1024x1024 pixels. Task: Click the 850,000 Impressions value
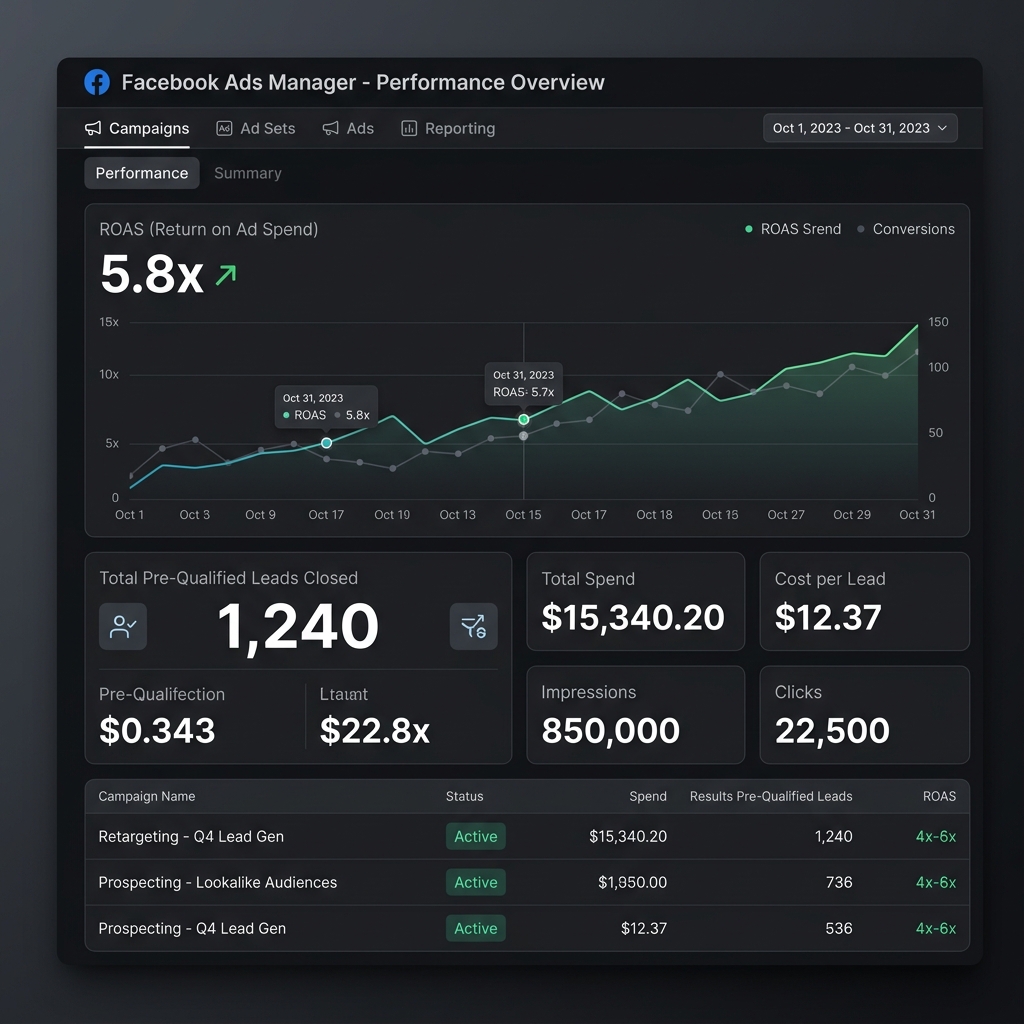[611, 730]
